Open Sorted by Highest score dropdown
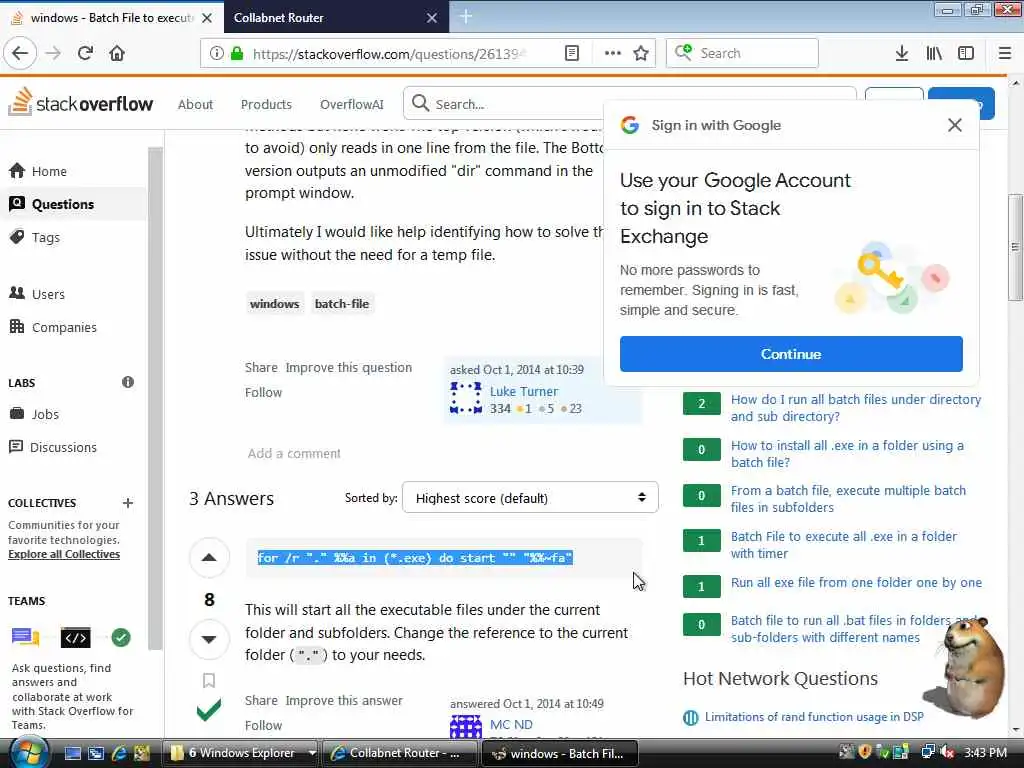 tap(530, 498)
